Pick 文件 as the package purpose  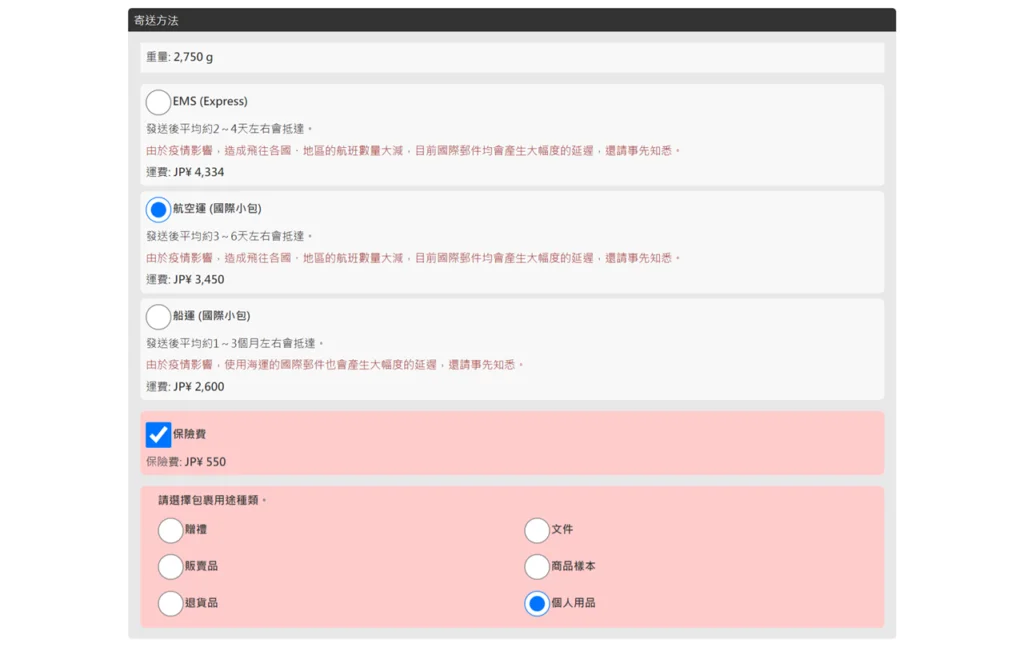(537, 530)
